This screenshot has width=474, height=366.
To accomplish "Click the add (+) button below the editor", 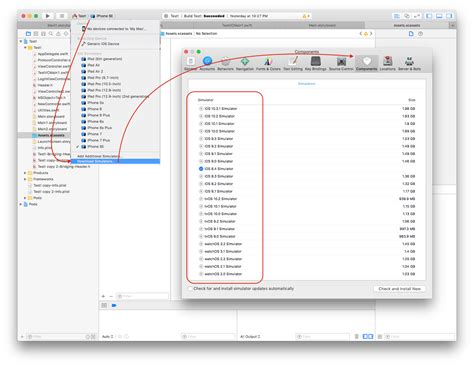I will pos(103,296).
